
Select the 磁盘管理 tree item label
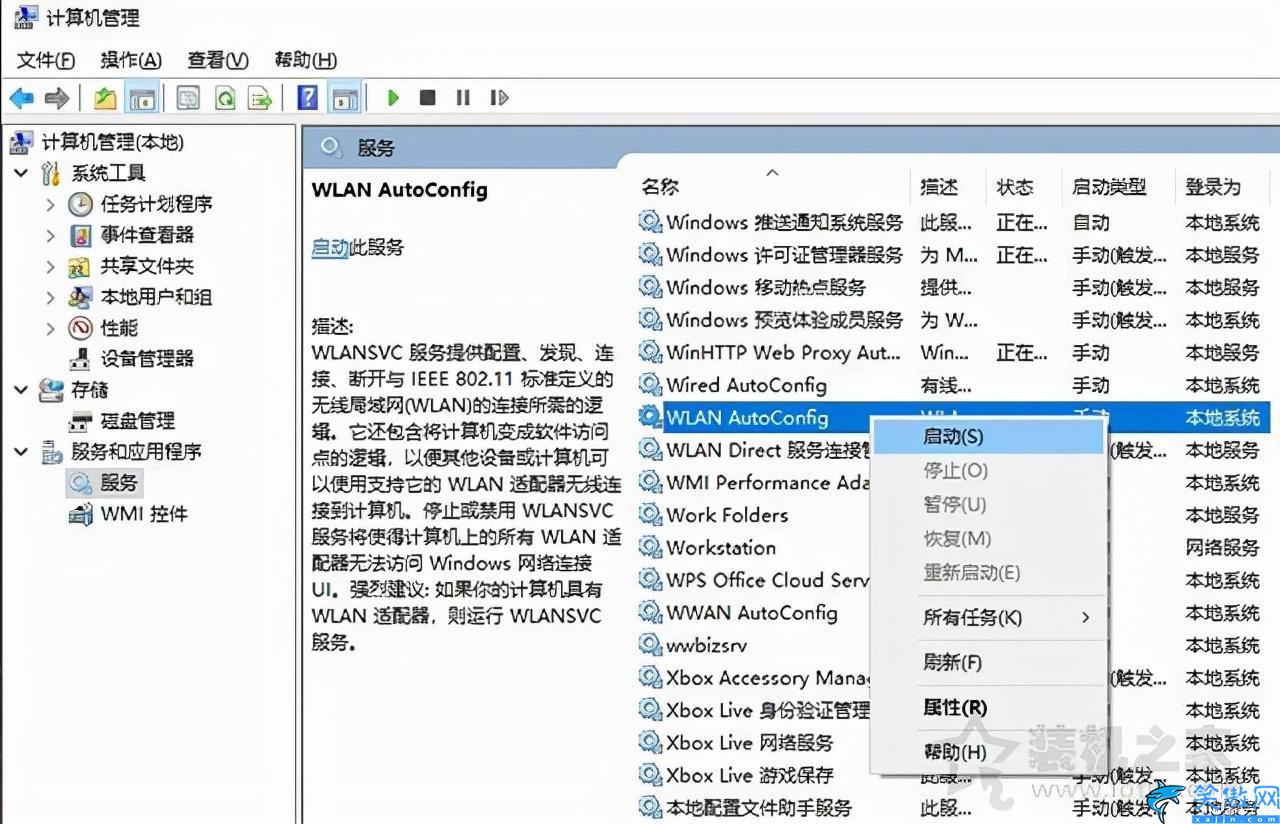pos(138,421)
